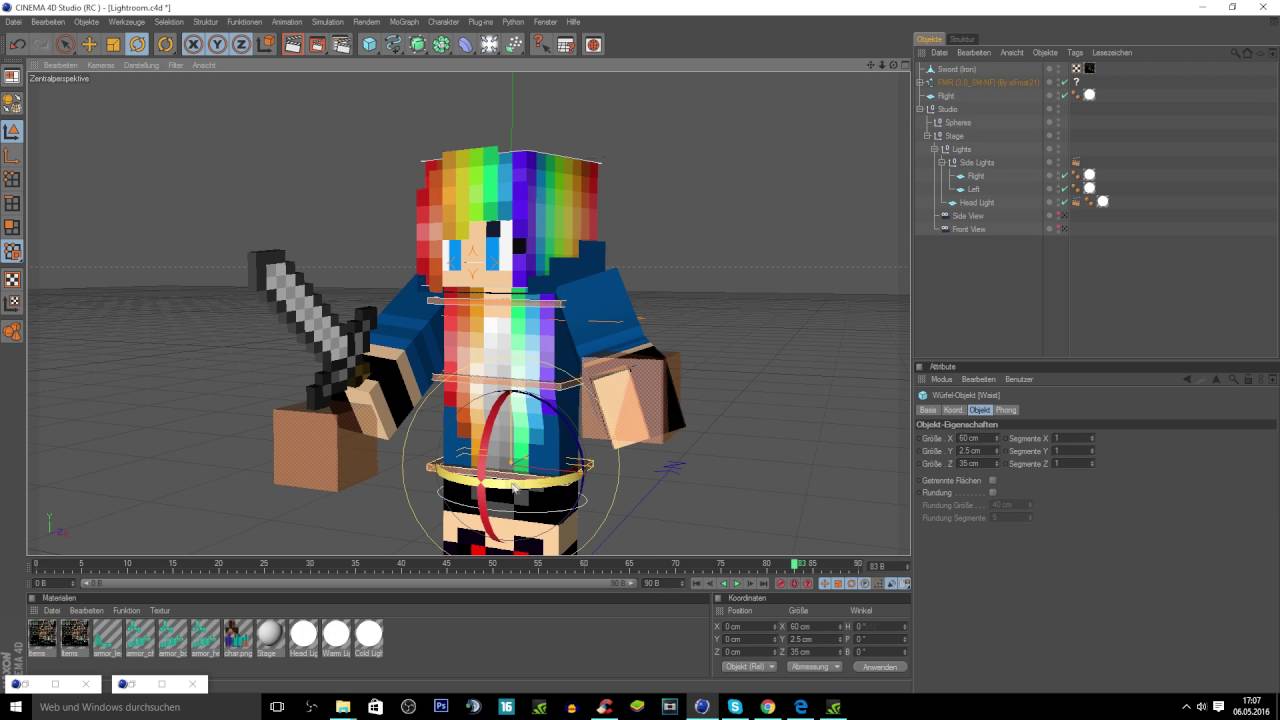
Task: Render the current view with clapperboard icon
Action: pos(293,44)
